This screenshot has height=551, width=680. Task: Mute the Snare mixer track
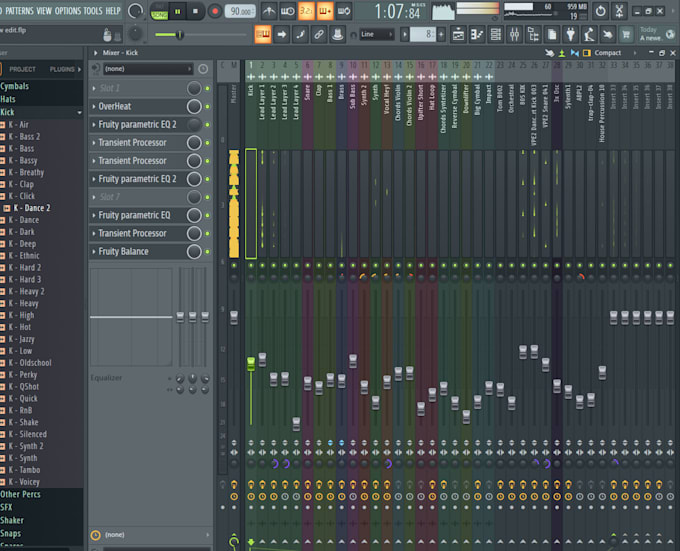(308, 265)
